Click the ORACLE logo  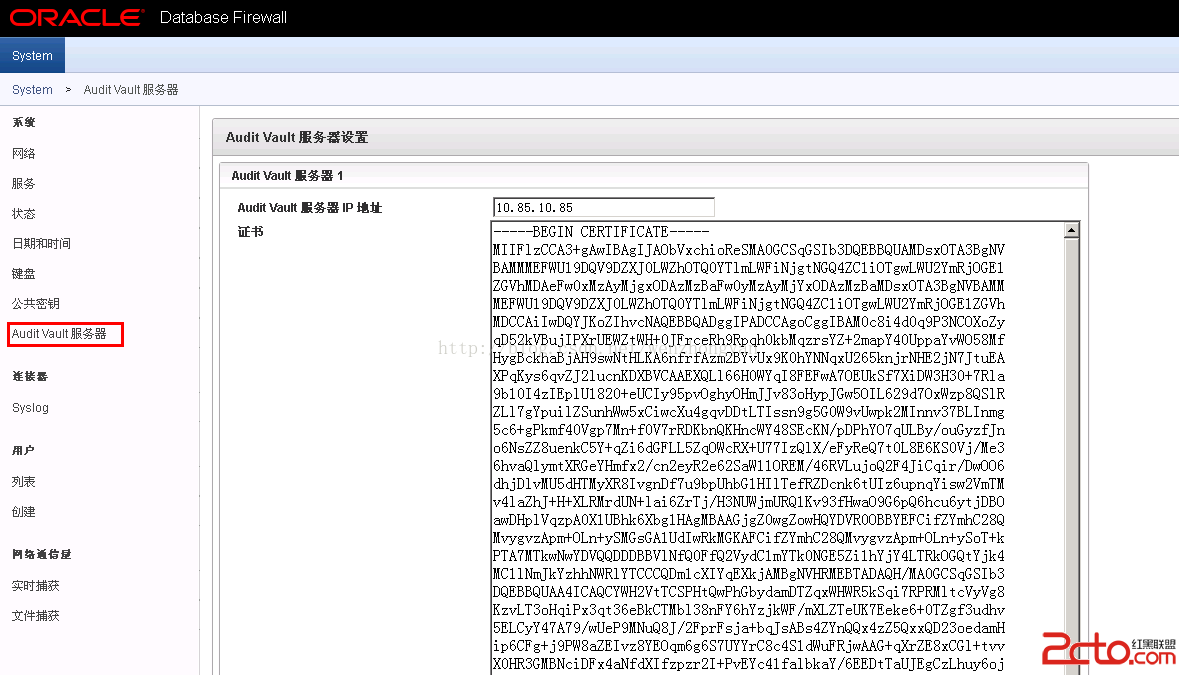(75, 17)
